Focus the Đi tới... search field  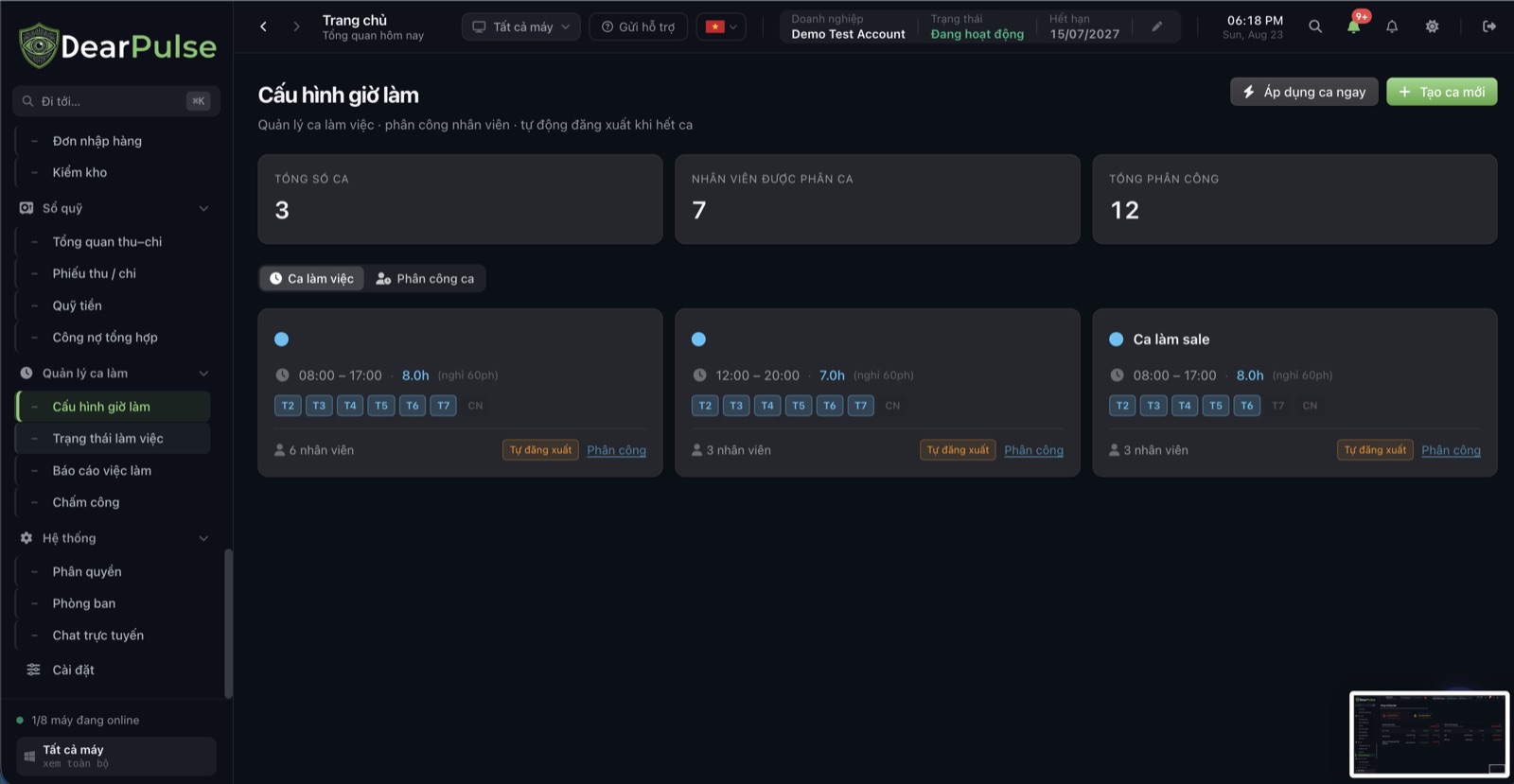[116, 101]
